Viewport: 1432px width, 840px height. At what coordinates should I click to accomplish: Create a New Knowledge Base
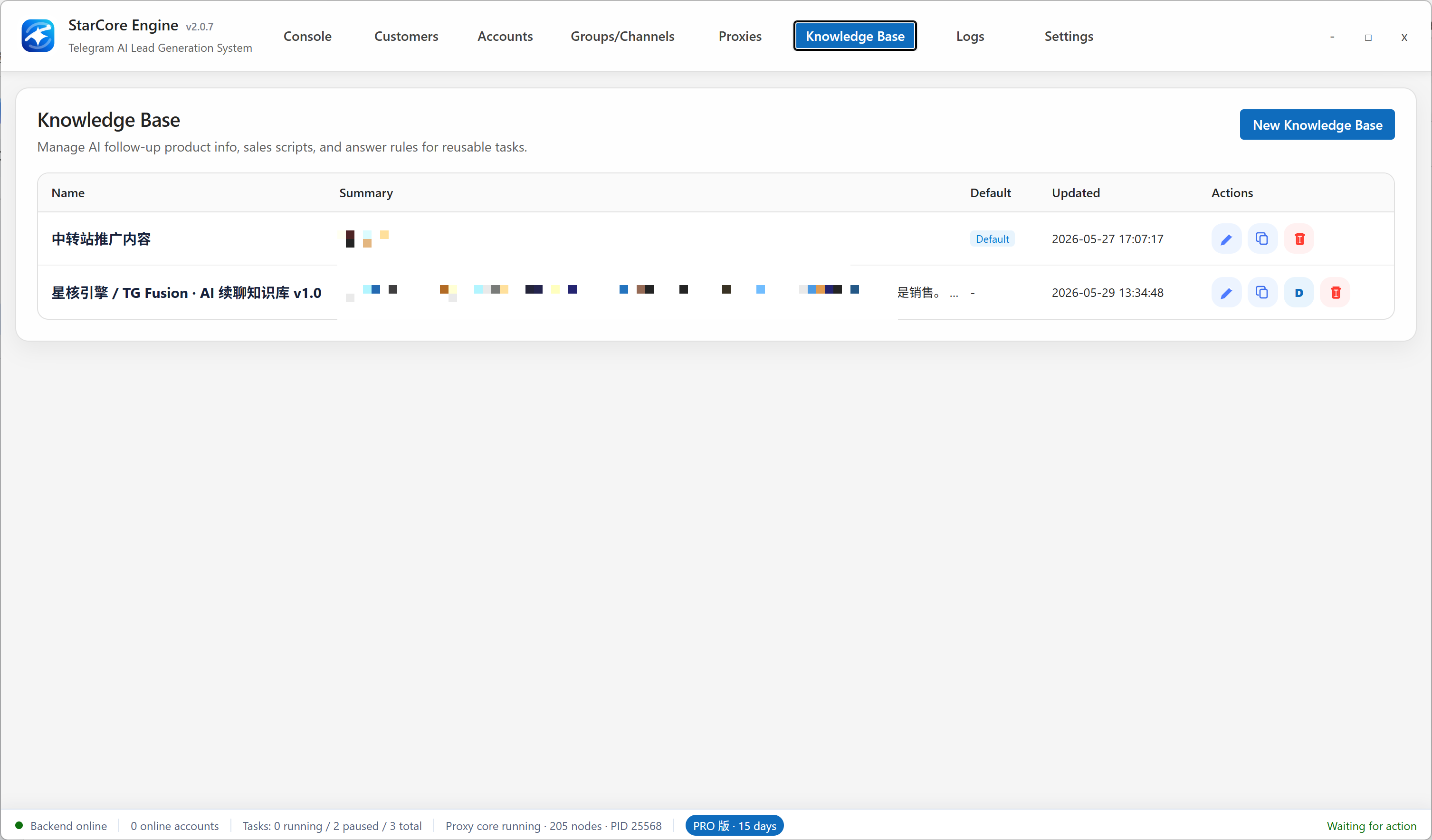pos(1317,124)
